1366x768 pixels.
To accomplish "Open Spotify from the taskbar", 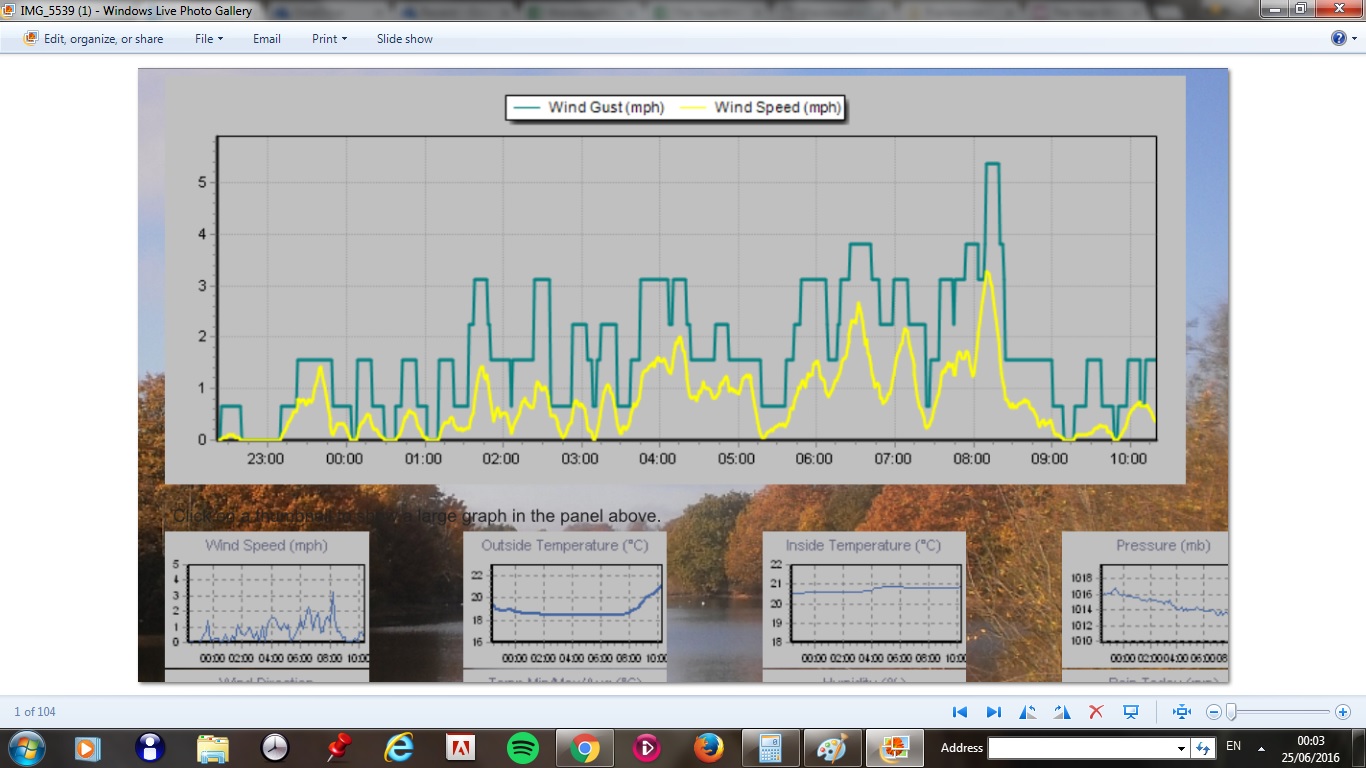I will [x=523, y=747].
